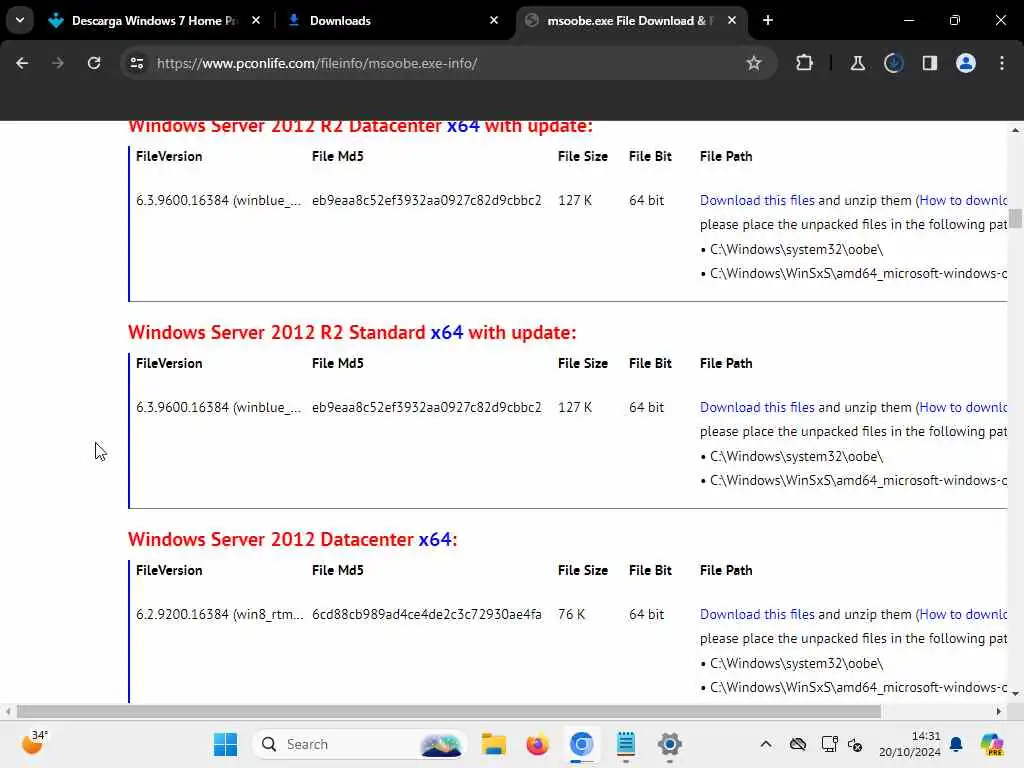1024x768 pixels.
Task: Close the Descarga Windows 7 tab
Action: point(256,20)
